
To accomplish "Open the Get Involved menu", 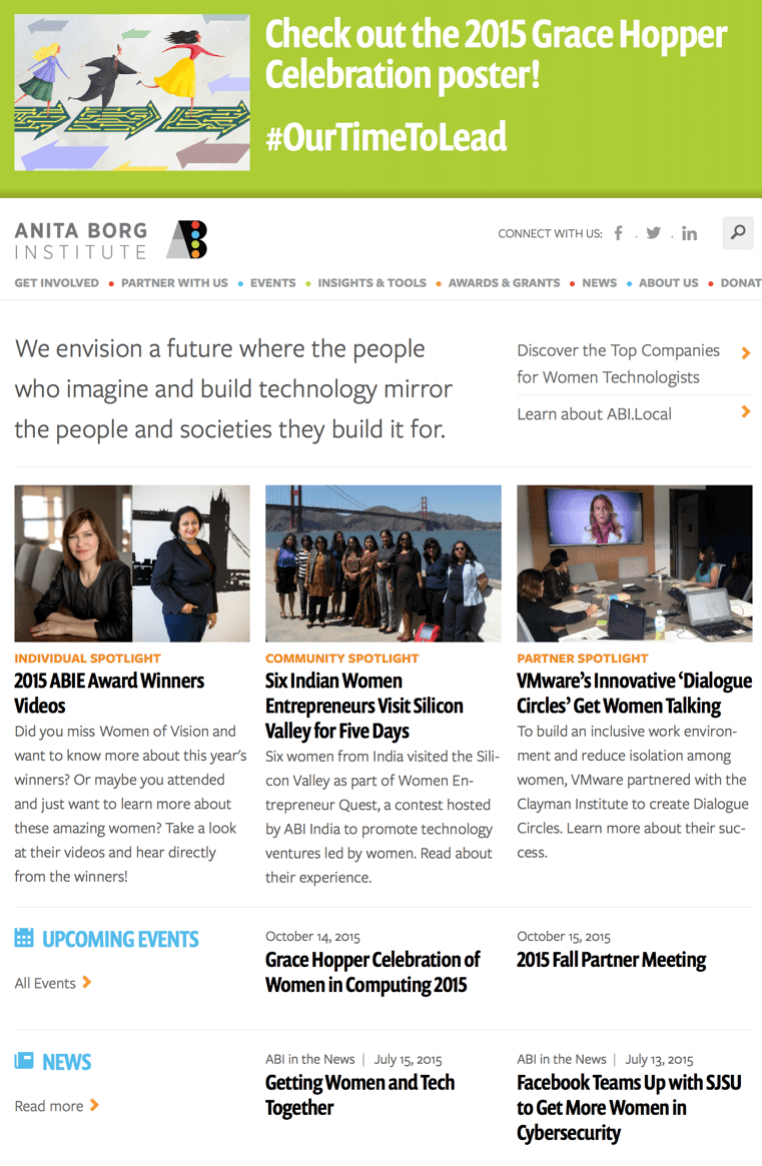I will point(56,283).
